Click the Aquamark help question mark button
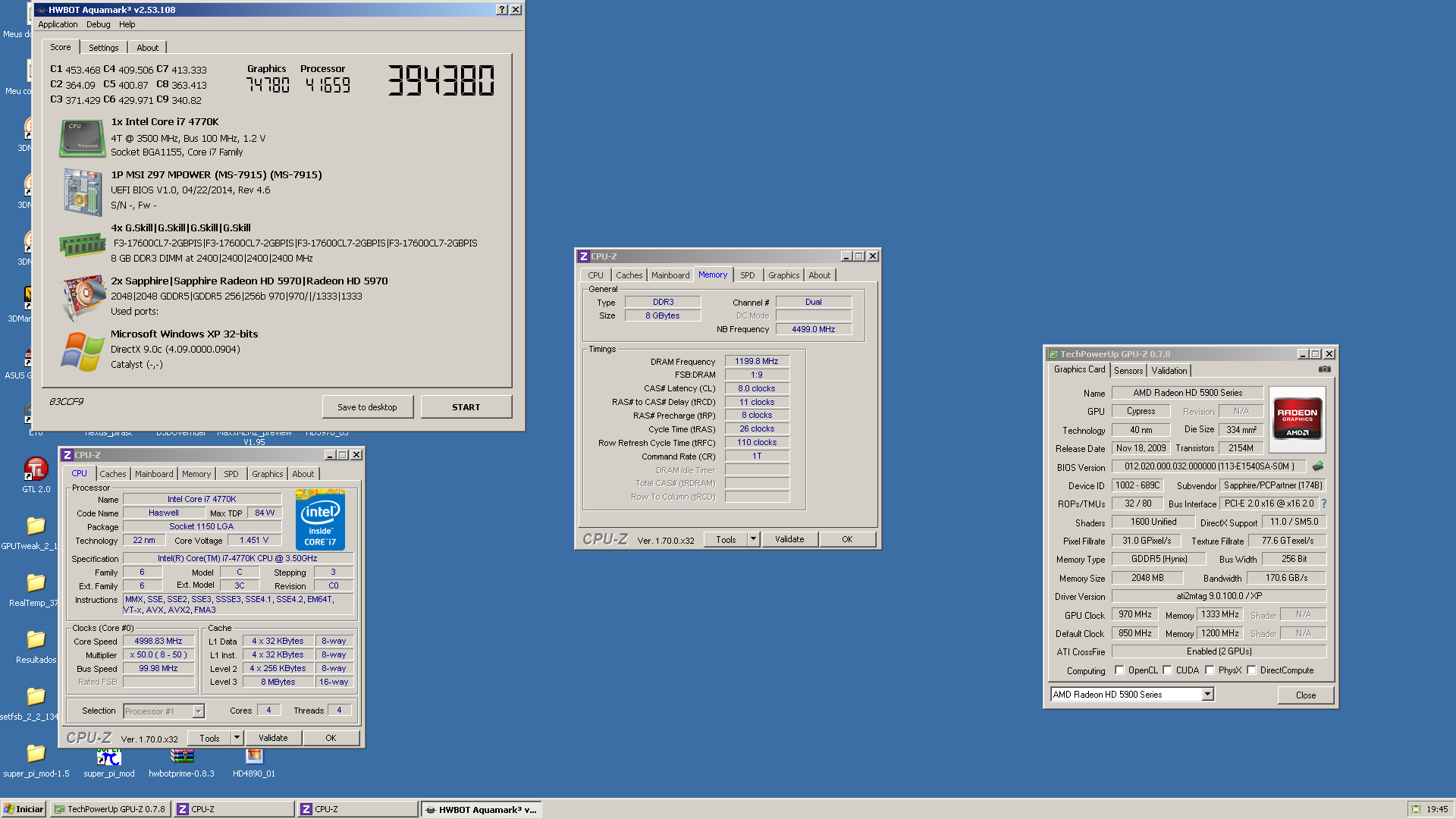 (501, 10)
